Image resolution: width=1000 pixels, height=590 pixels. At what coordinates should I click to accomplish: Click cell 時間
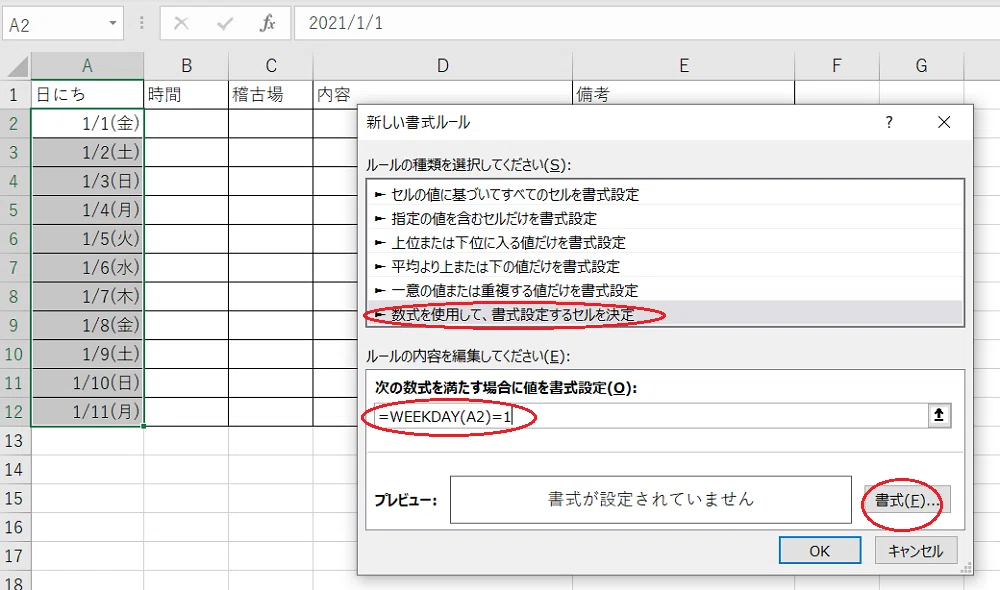click(x=186, y=95)
